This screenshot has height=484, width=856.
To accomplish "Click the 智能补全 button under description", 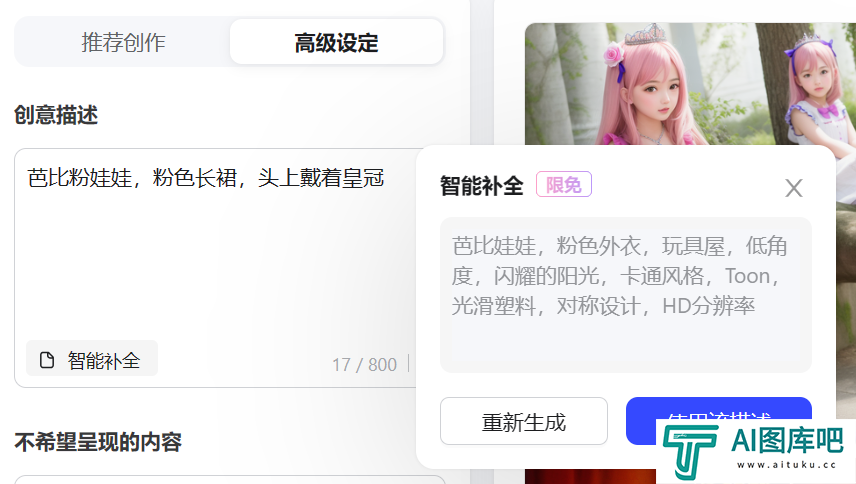I will tap(92, 358).
